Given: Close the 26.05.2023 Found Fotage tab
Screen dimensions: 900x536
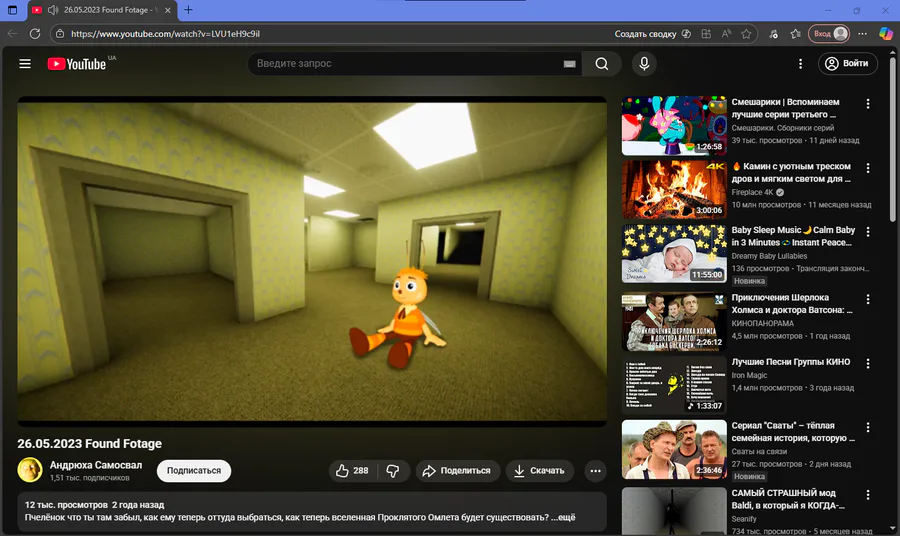Looking at the screenshot, I should click(168, 10).
